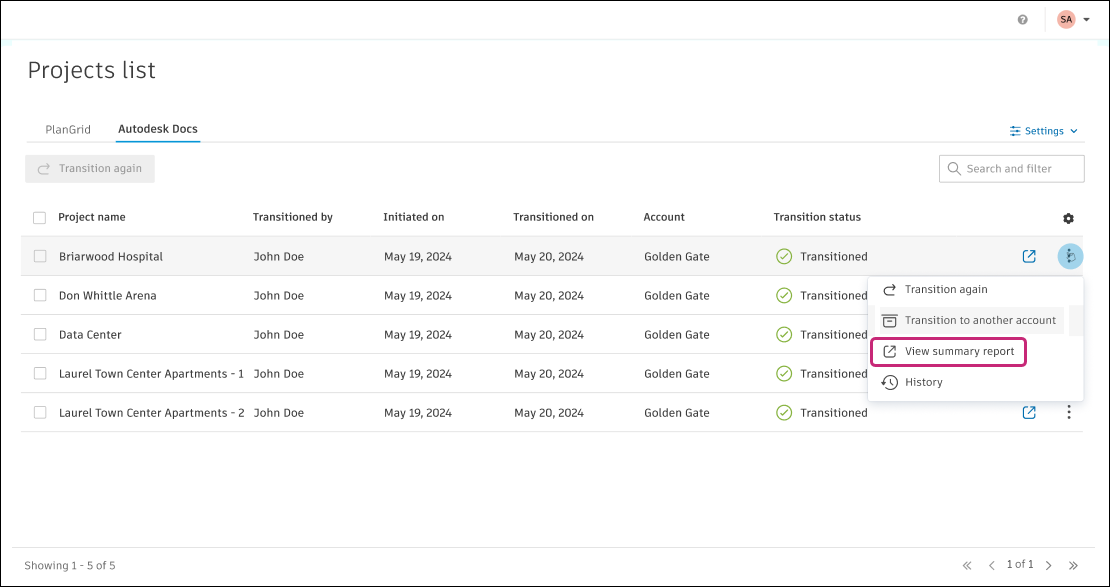This screenshot has width=1110, height=587.
Task: Go to the next page arrow
Action: [x=1049, y=566]
